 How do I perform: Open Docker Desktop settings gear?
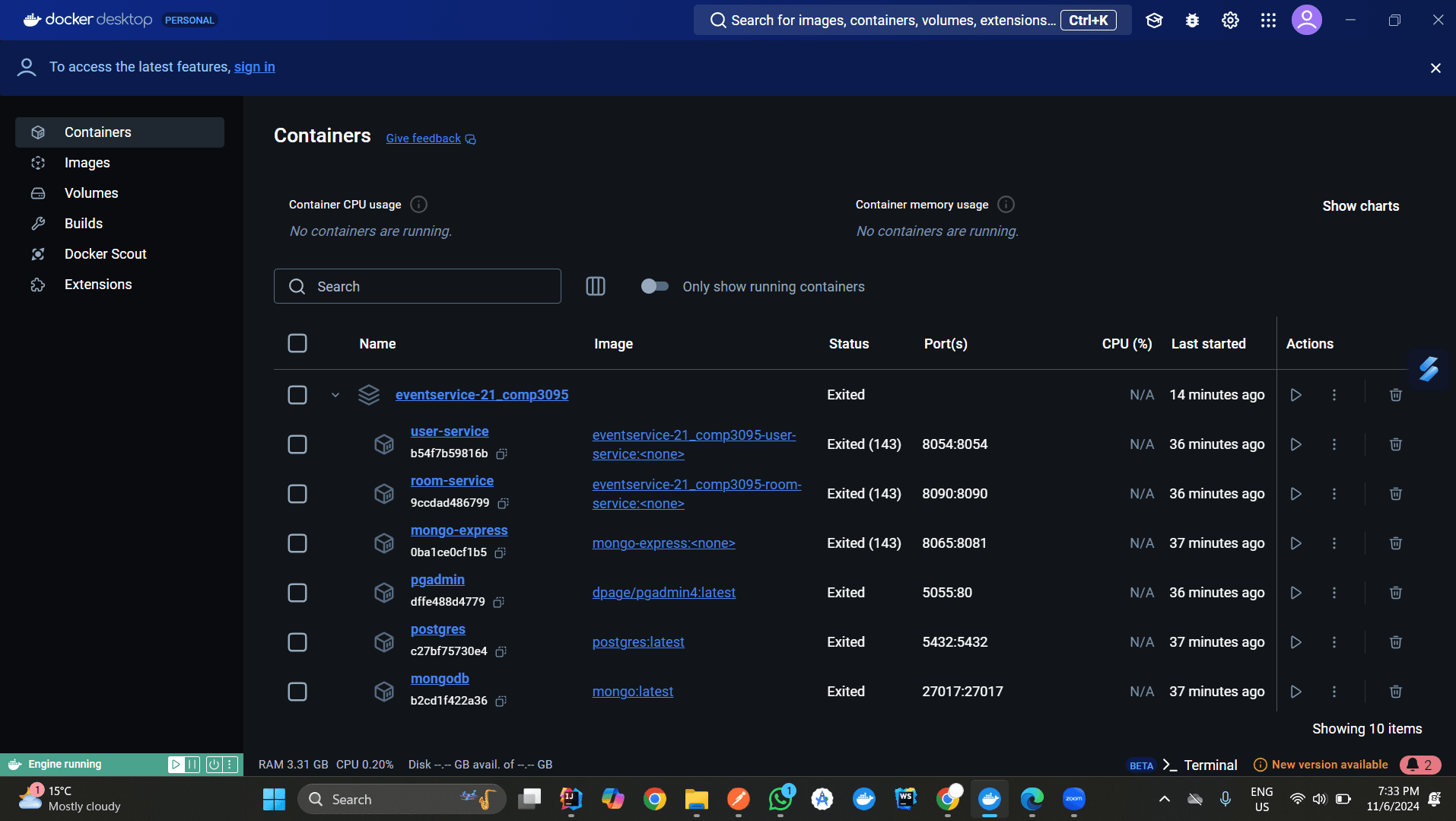pos(1230,20)
